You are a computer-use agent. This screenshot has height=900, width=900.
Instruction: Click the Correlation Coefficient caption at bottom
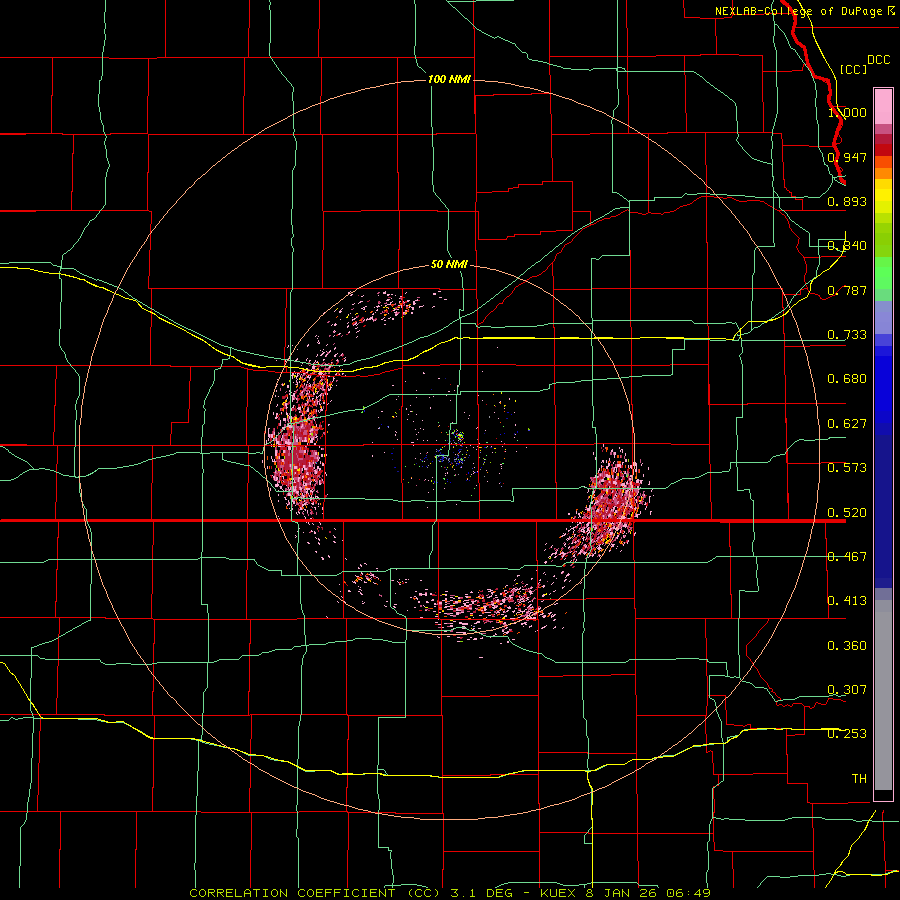(450, 893)
